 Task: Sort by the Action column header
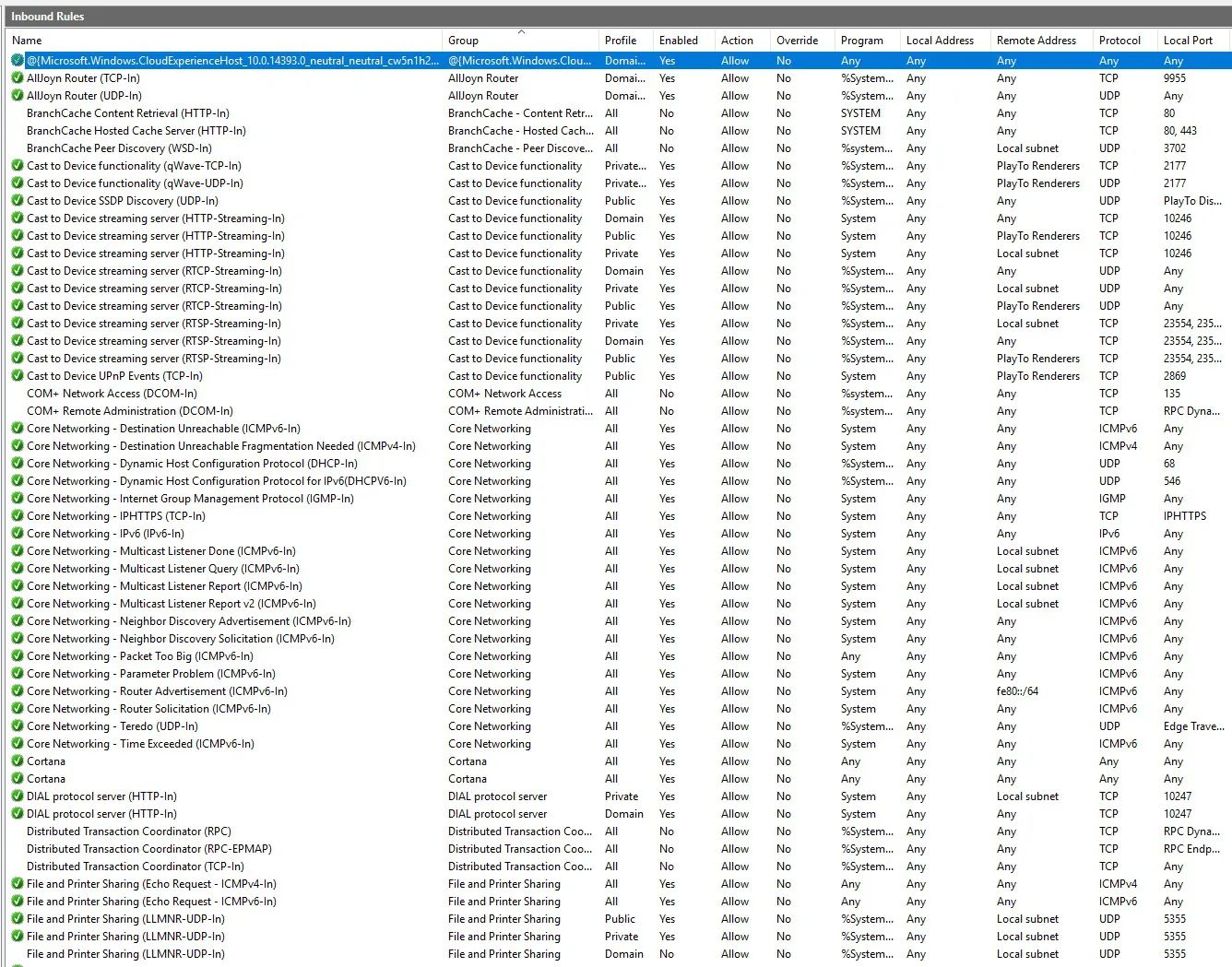(742, 41)
